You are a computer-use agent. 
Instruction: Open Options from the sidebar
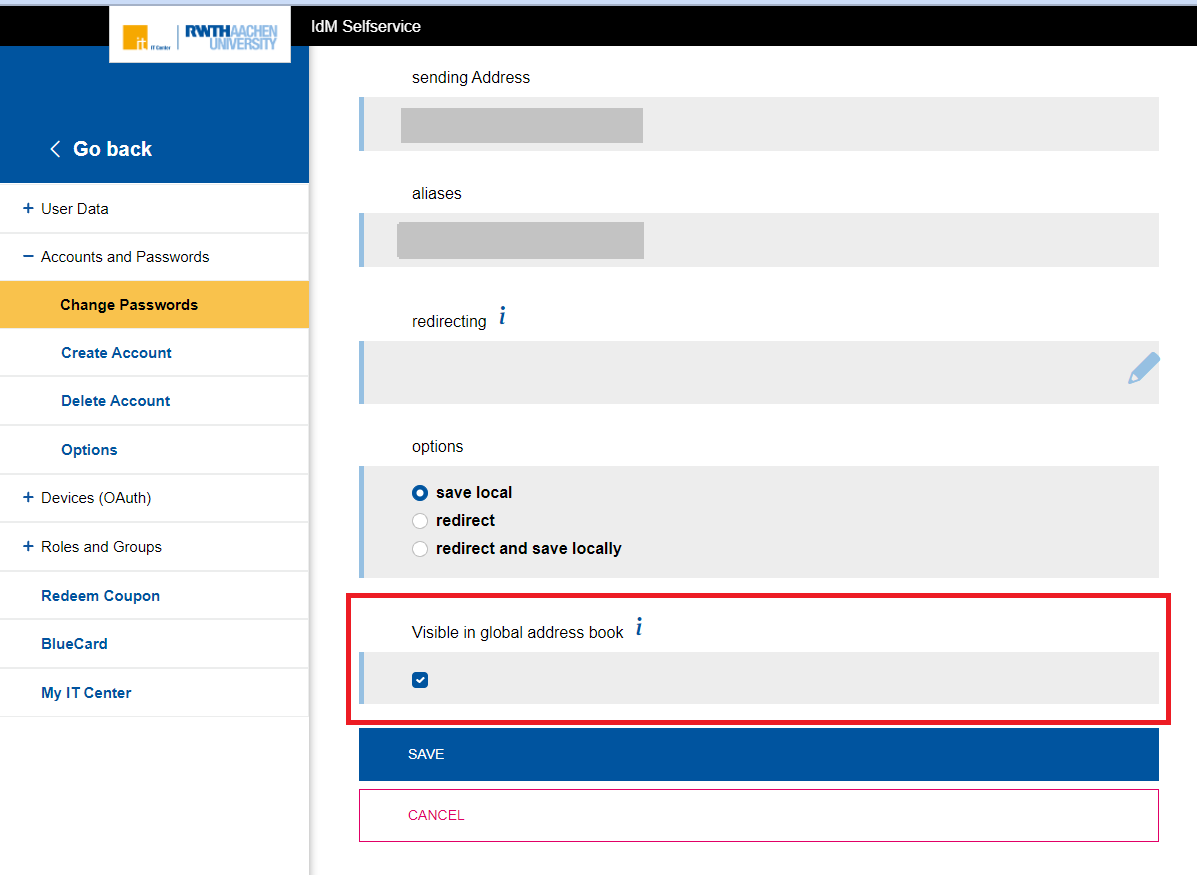pos(89,449)
